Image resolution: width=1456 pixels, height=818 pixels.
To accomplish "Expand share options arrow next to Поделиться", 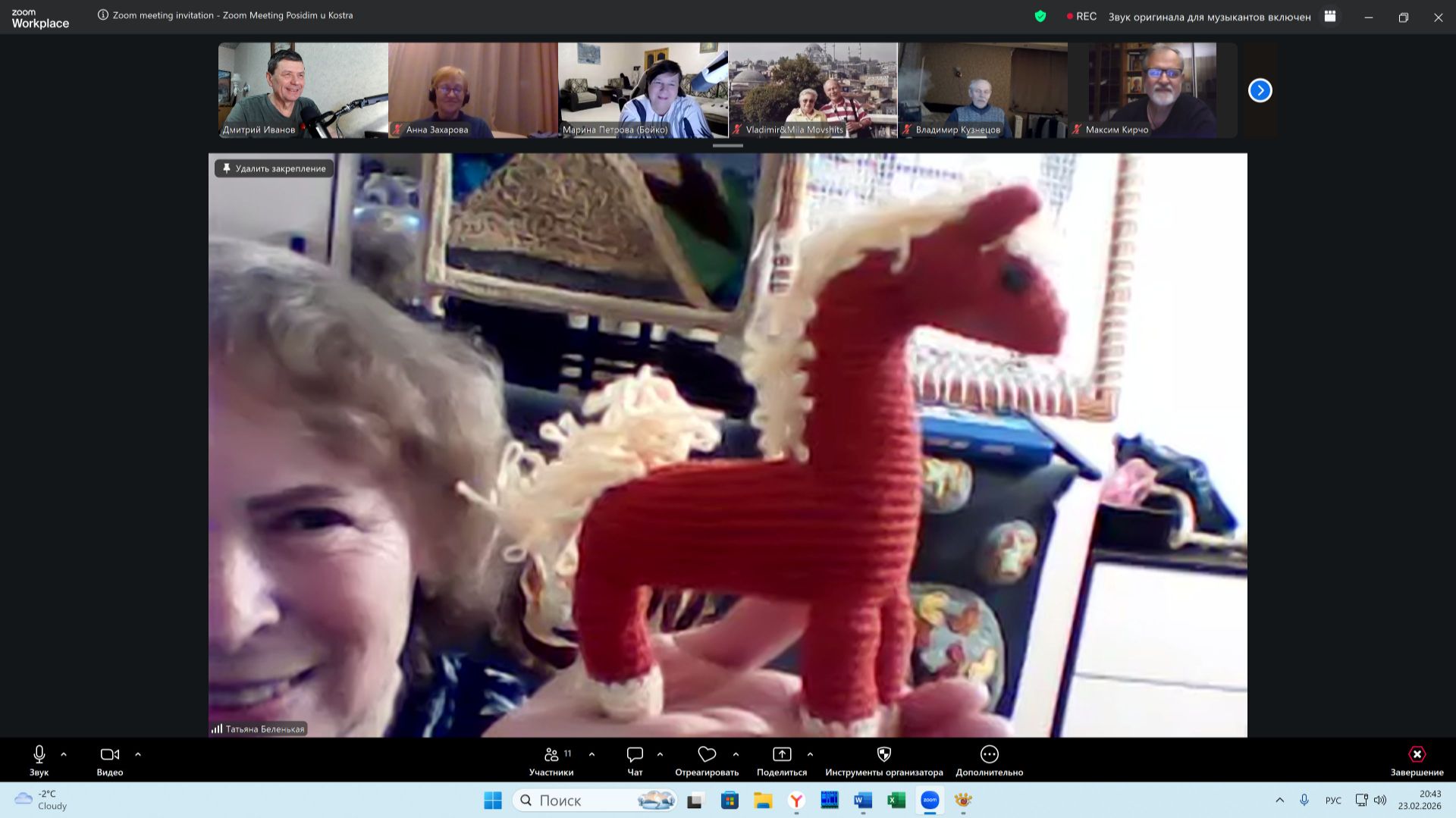I will coord(810,754).
